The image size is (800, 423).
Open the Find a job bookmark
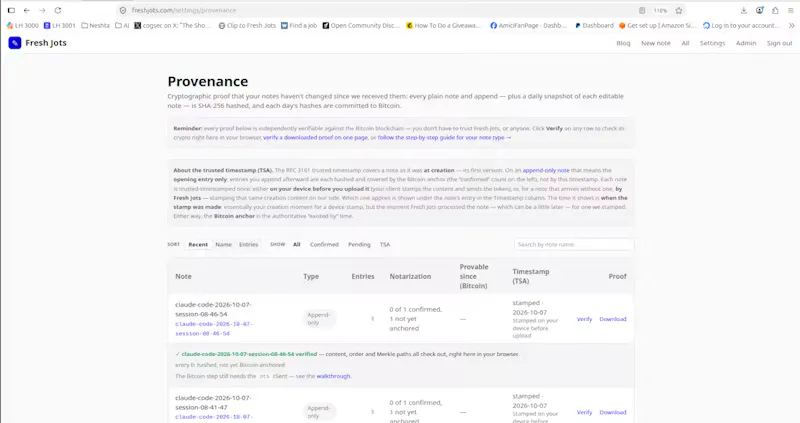pyautogui.click(x=299, y=26)
